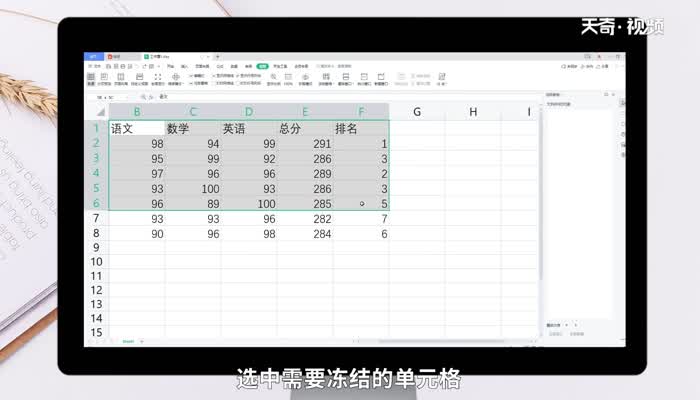Click the cell containing 数学
Screen dimensions: 700x400
point(193,129)
